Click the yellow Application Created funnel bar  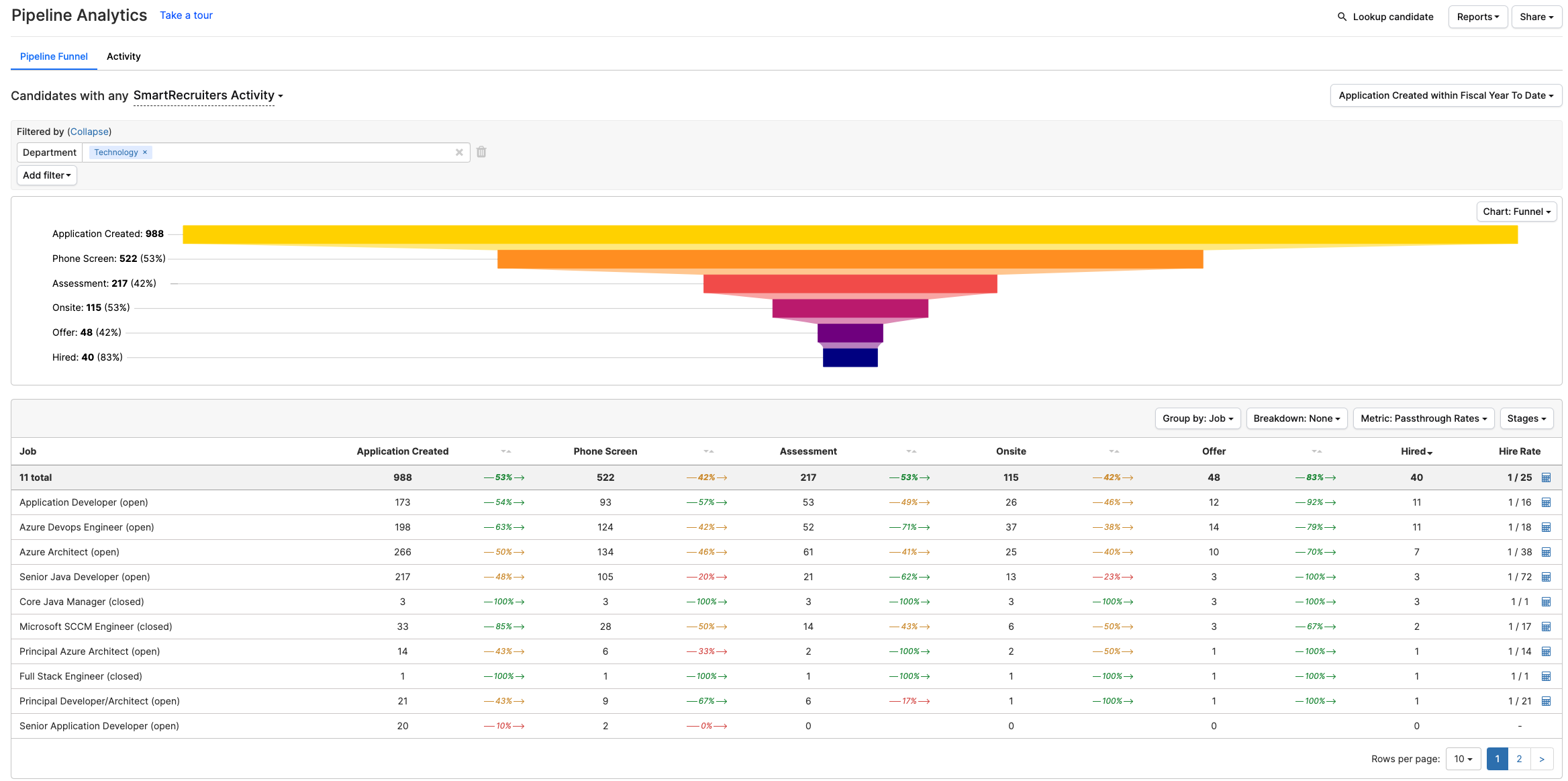coord(850,234)
